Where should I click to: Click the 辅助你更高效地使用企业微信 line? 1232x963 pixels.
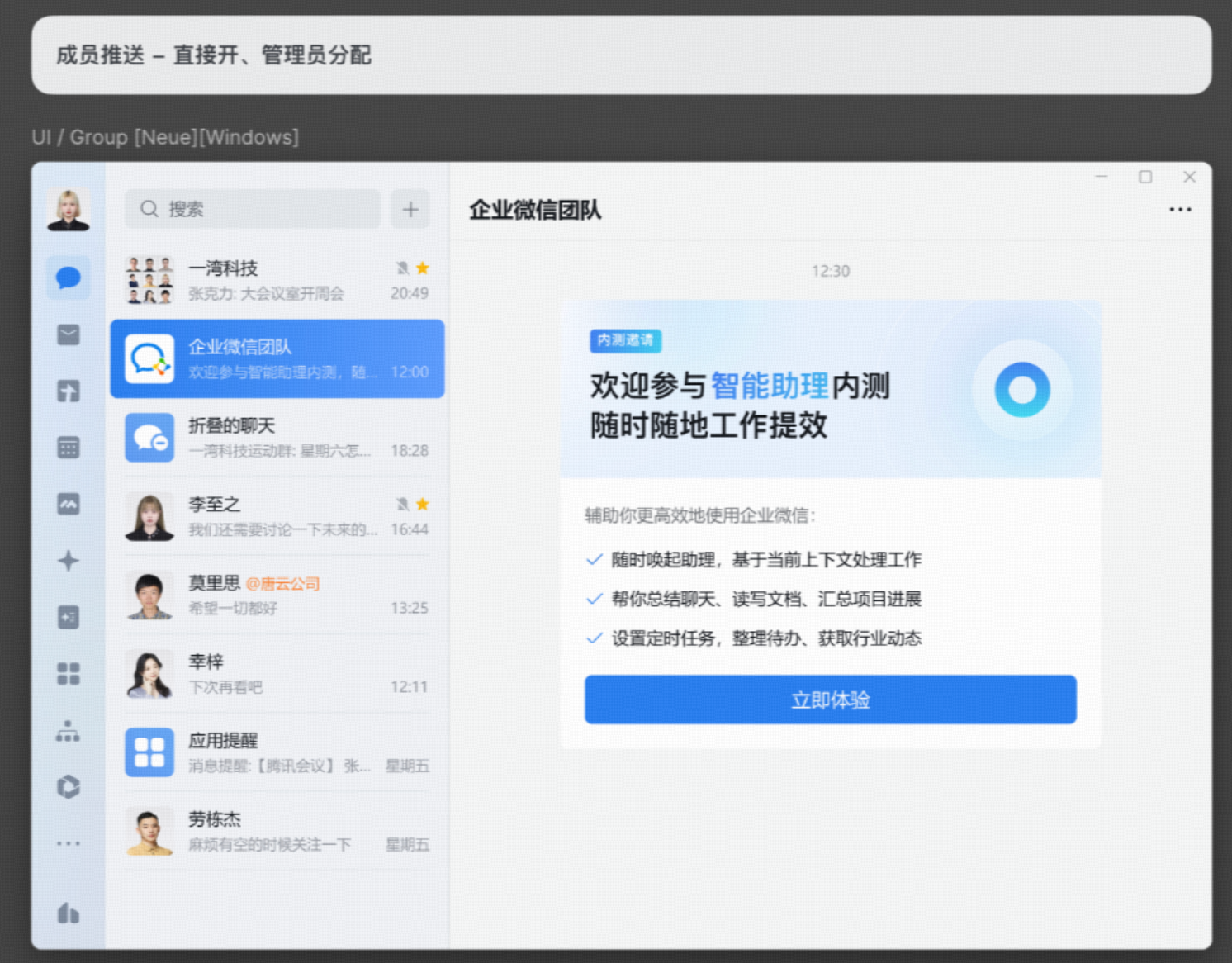pyautogui.click(x=700, y=515)
